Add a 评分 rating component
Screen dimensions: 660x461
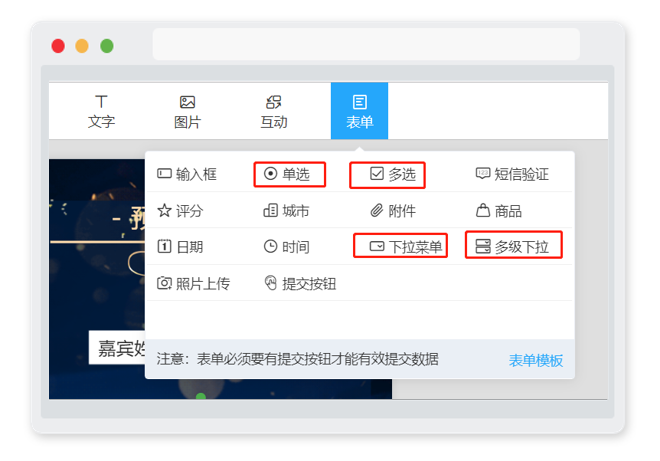pos(180,211)
